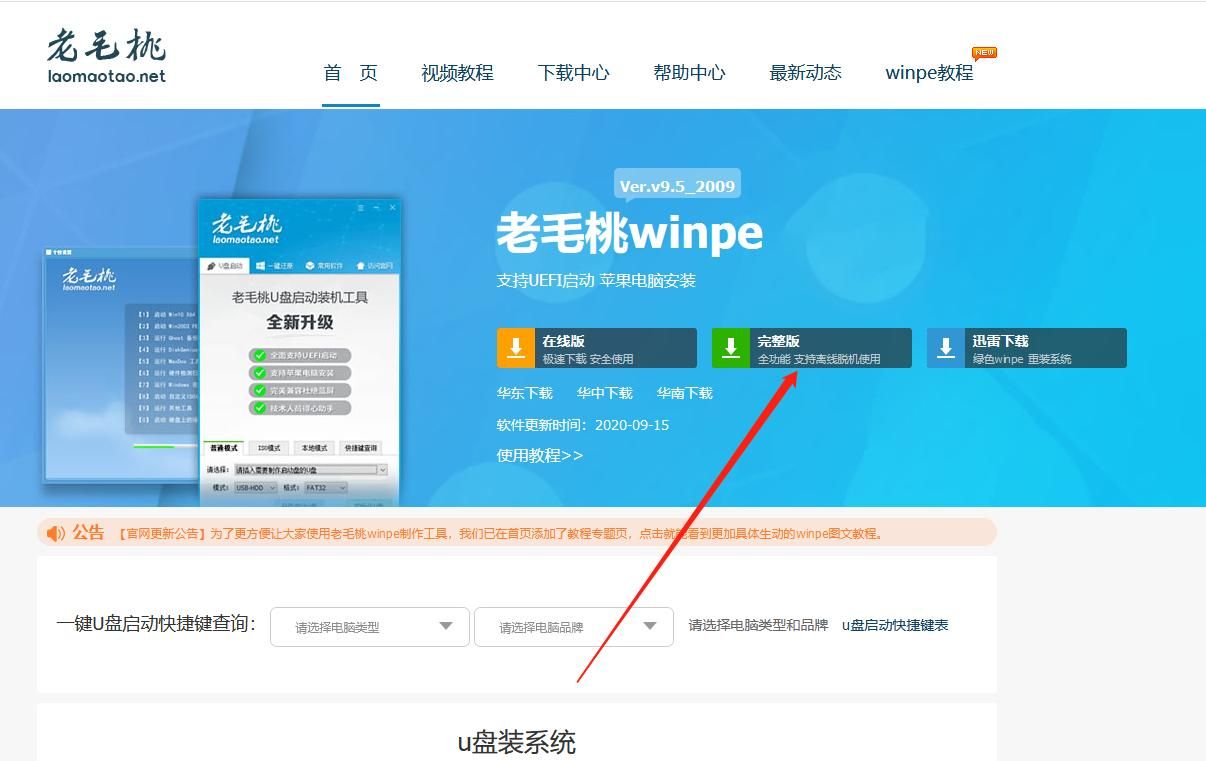Viewport: 1206px width, 761px height.
Task: Open the 老毛桃 laomaotao.net logo
Action: pos(106,57)
